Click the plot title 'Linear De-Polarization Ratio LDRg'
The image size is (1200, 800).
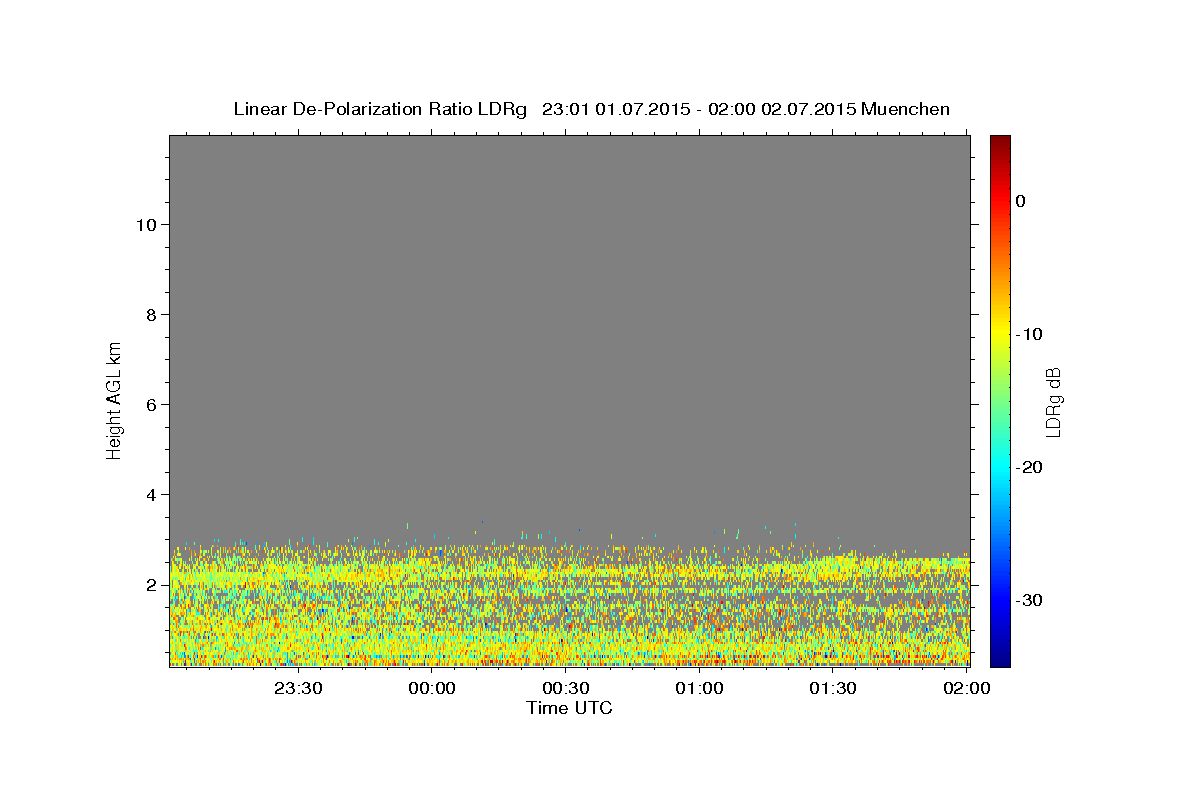(380, 109)
